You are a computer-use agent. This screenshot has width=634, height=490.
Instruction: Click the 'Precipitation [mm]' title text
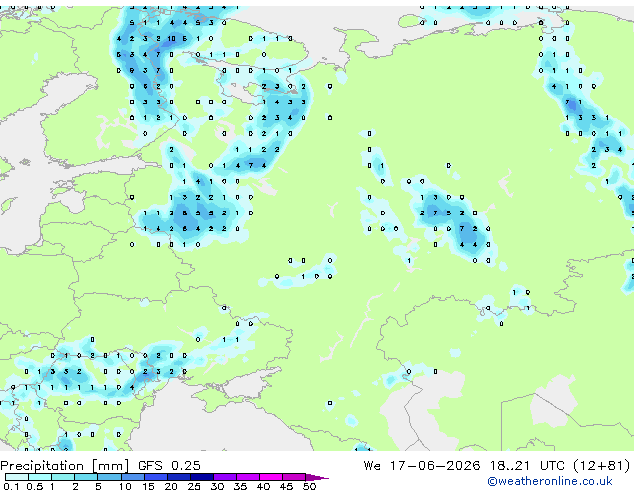(65, 466)
